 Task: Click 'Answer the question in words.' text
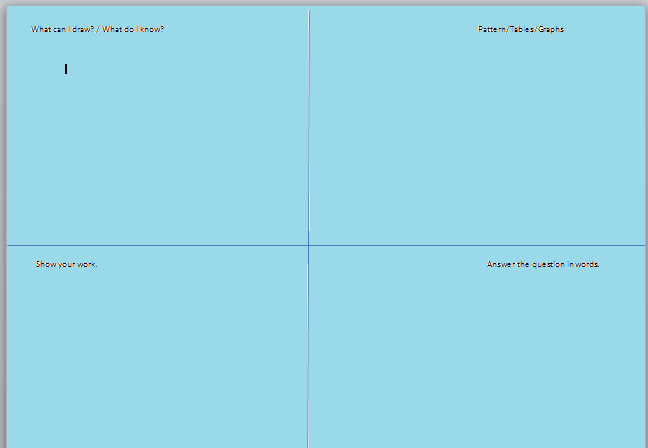543,265
